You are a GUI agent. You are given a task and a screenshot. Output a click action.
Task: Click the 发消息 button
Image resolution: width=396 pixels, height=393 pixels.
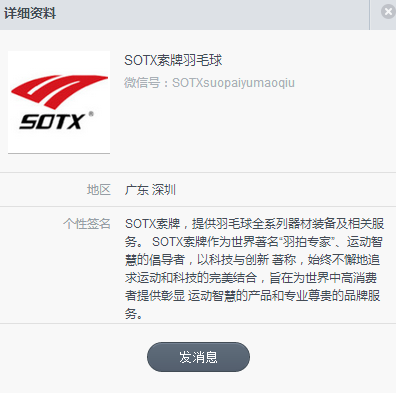click(198, 357)
